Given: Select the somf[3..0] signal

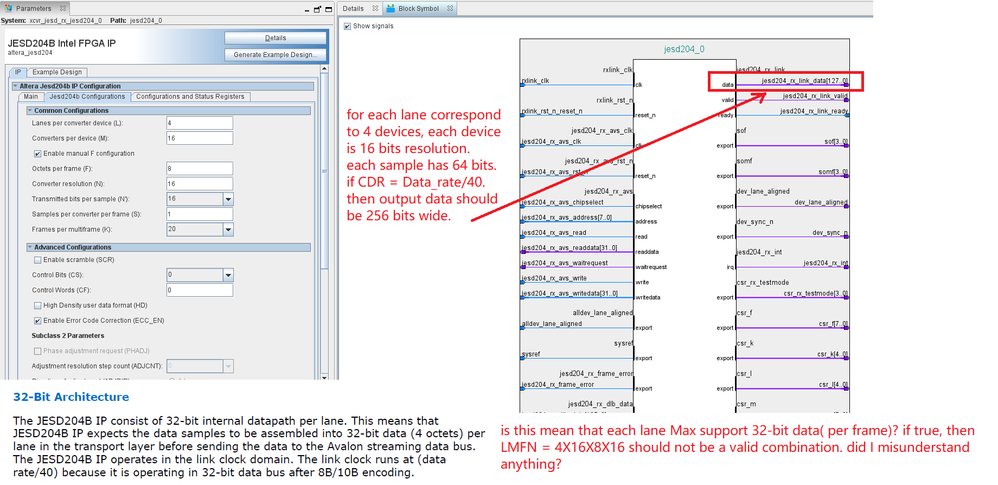Looking at the screenshot, I should click(832, 172).
